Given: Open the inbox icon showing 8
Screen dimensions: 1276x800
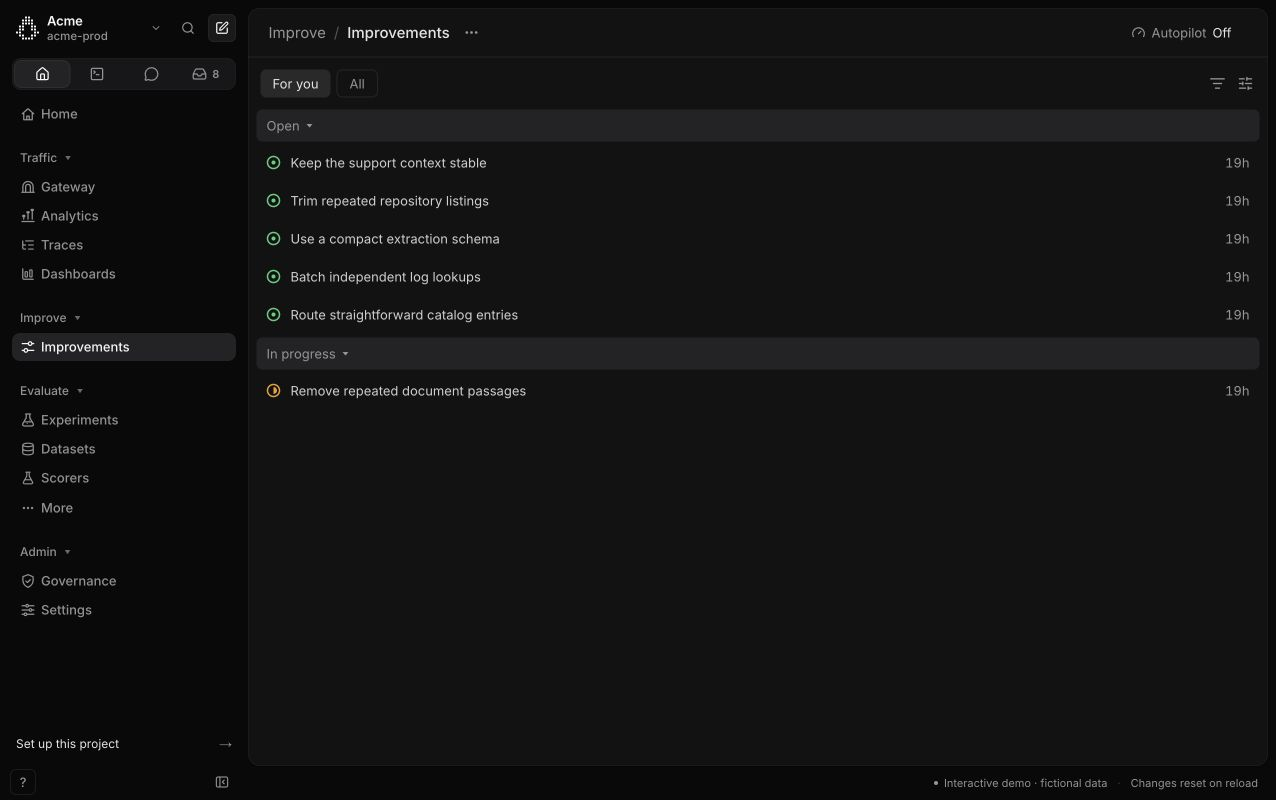Looking at the screenshot, I should tap(206, 74).
